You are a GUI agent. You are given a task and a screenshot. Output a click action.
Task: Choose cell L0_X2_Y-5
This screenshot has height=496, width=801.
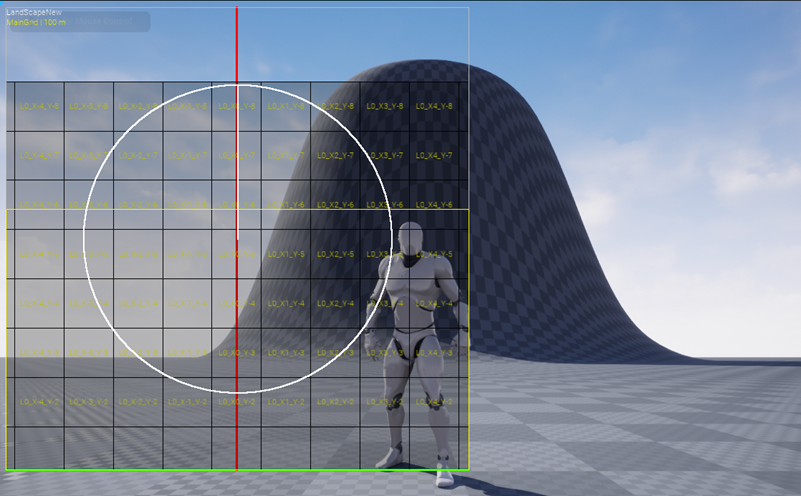[336, 254]
